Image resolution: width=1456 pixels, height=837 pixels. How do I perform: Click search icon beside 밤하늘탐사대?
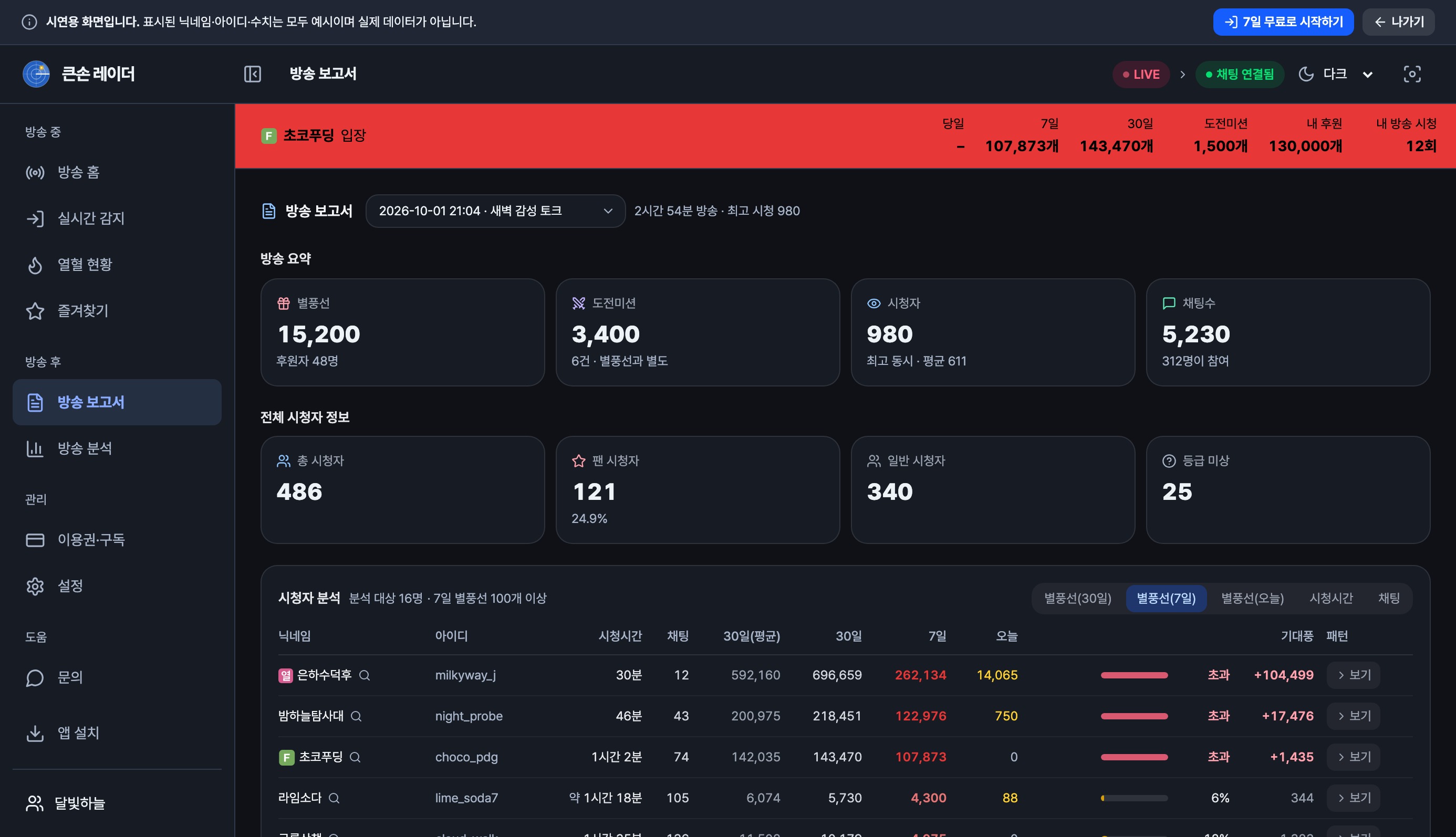pos(356,716)
